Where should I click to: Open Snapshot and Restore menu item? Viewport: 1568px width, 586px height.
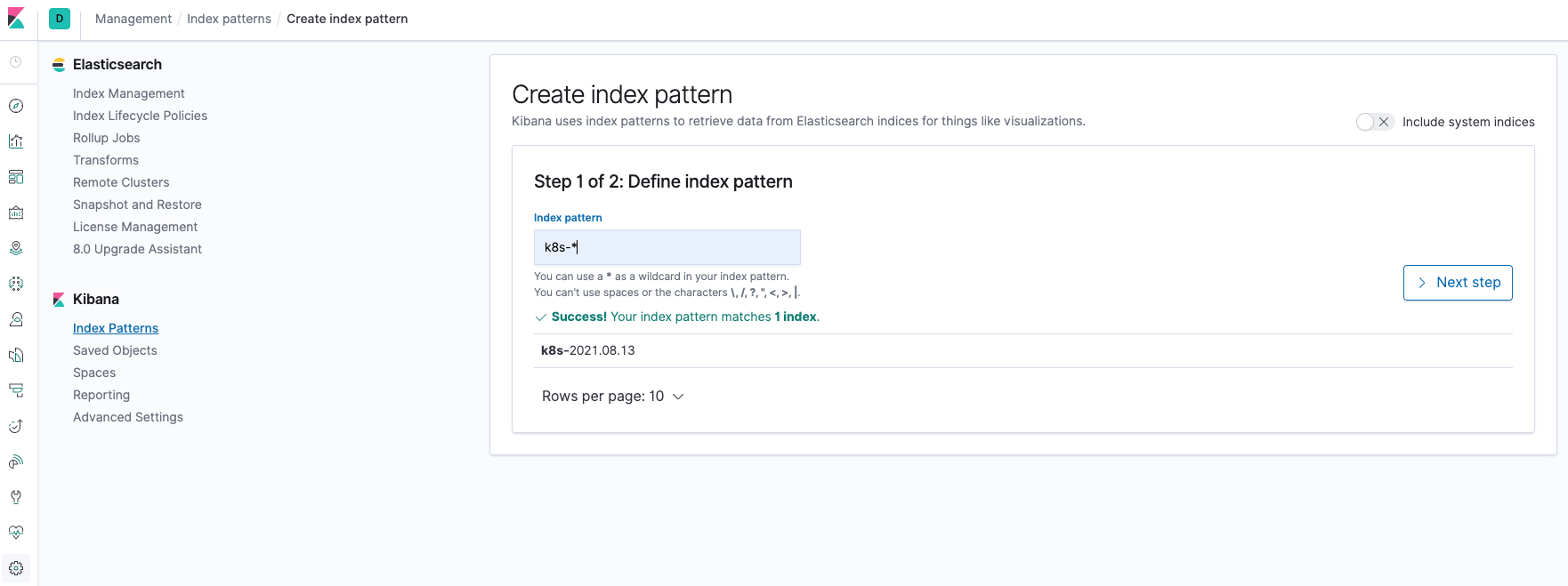(137, 205)
